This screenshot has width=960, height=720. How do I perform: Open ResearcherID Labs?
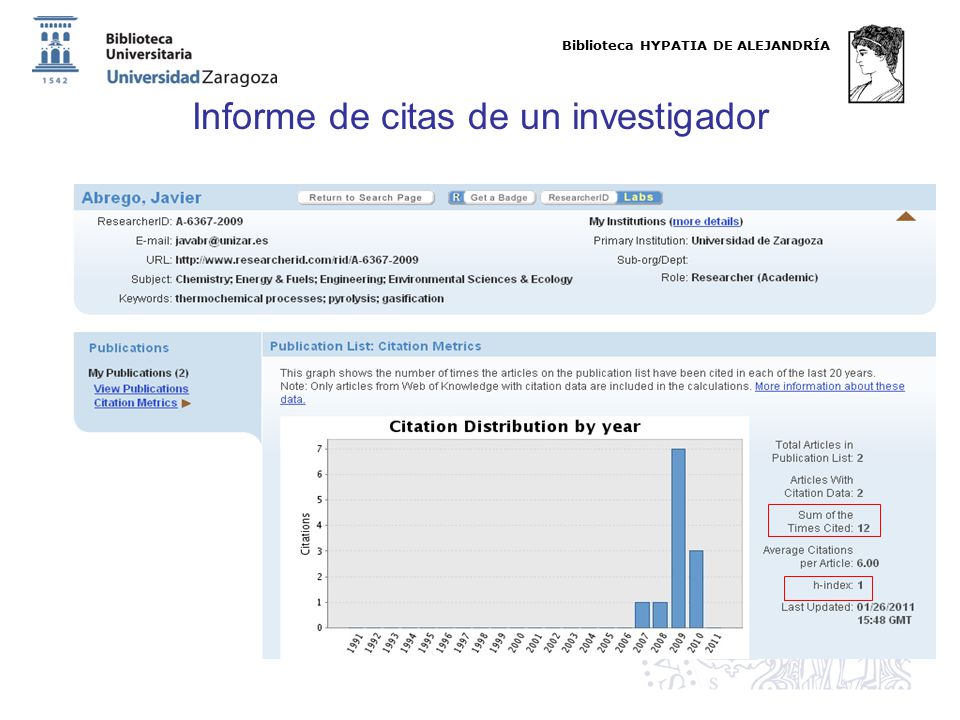tap(601, 198)
